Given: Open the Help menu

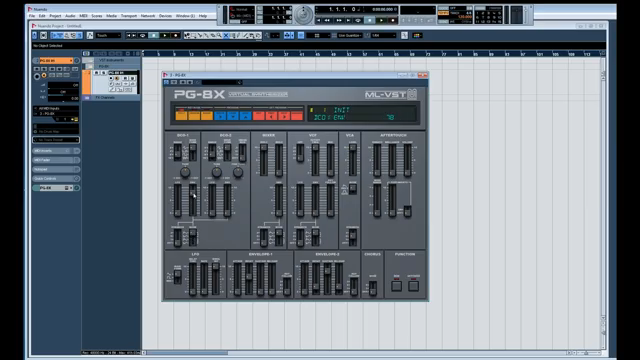Looking at the screenshot, I should 203,16.
